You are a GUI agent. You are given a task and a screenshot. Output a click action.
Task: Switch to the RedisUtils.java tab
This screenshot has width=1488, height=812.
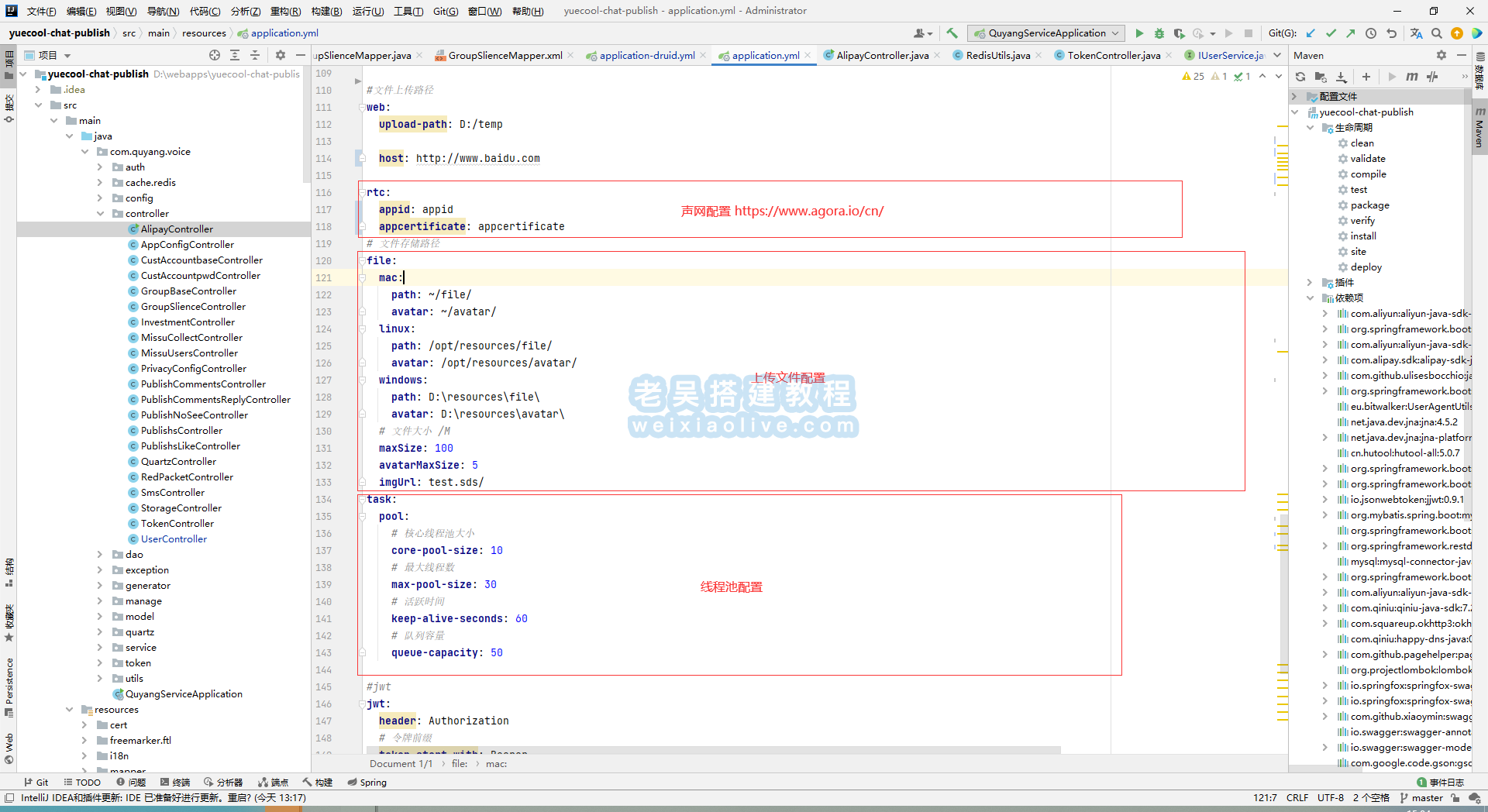(997, 55)
